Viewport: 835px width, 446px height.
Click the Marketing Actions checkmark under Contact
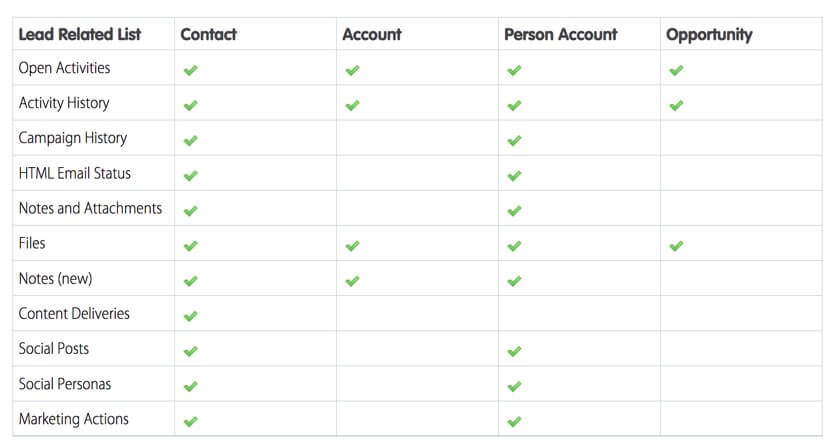click(x=191, y=421)
